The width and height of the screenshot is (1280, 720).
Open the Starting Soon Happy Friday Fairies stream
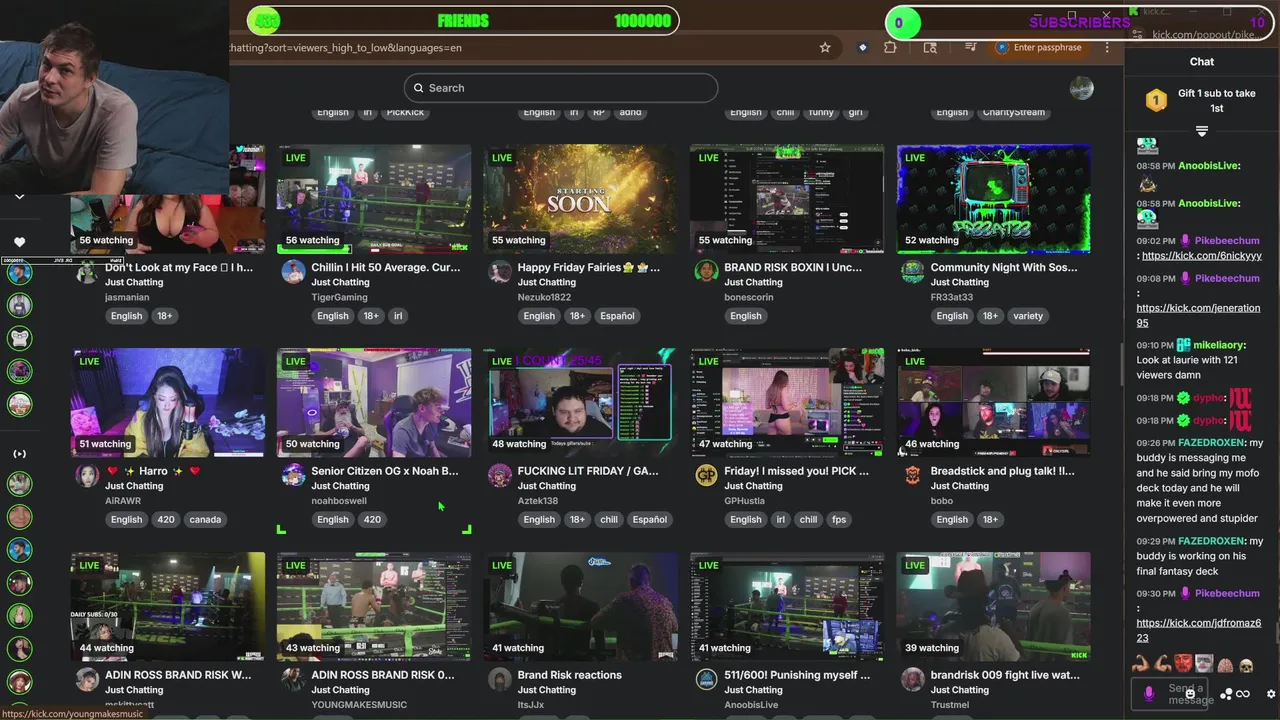(580, 198)
